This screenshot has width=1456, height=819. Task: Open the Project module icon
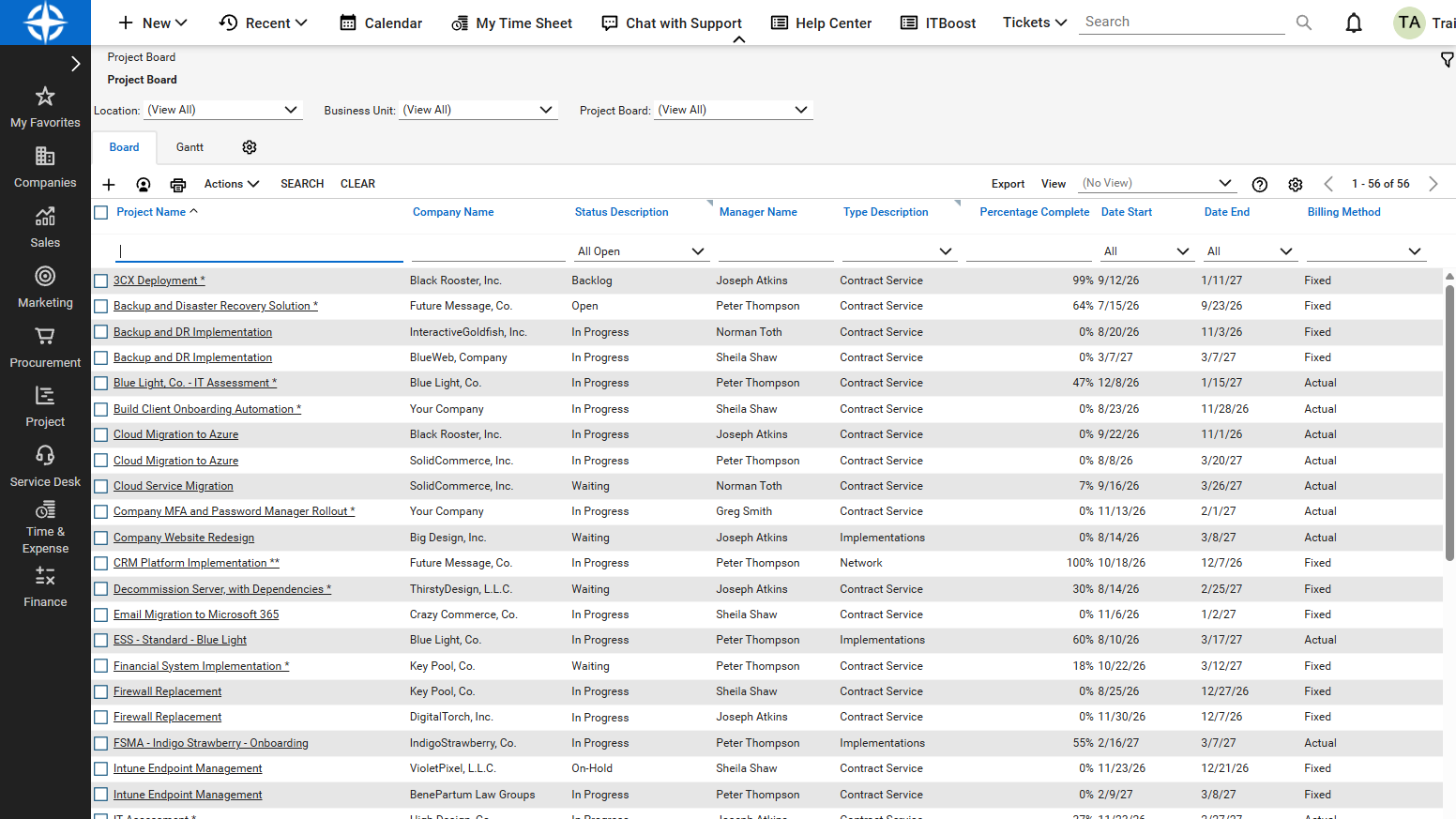pos(45,396)
